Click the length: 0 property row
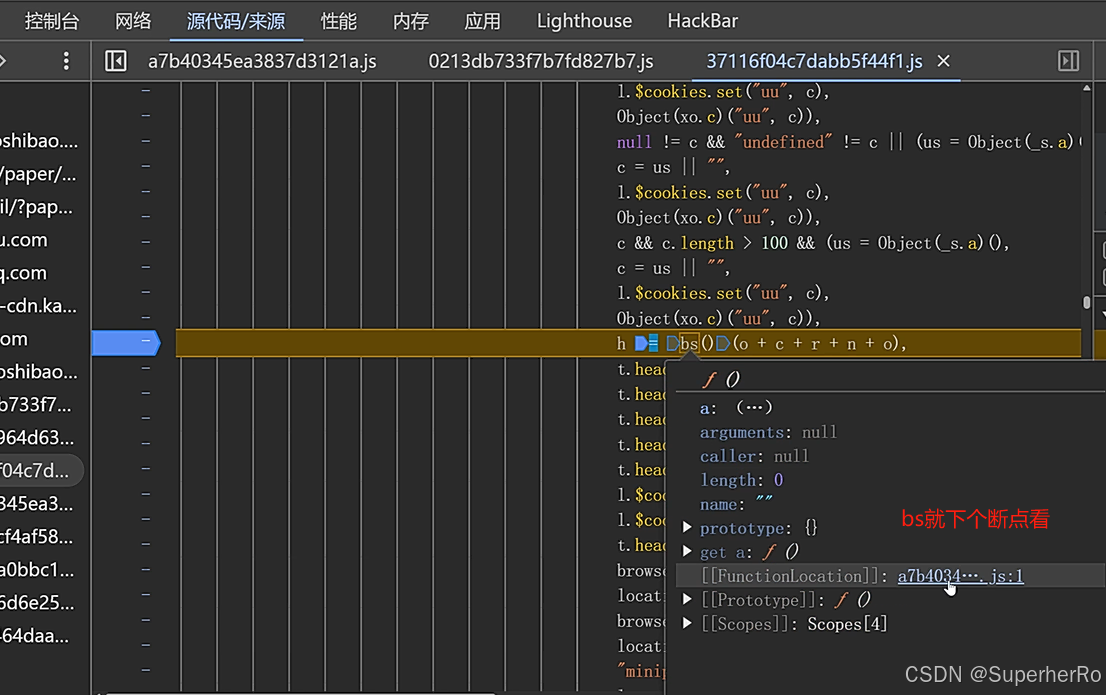This screenshot has width=1106, height=695. coord(741,480)
